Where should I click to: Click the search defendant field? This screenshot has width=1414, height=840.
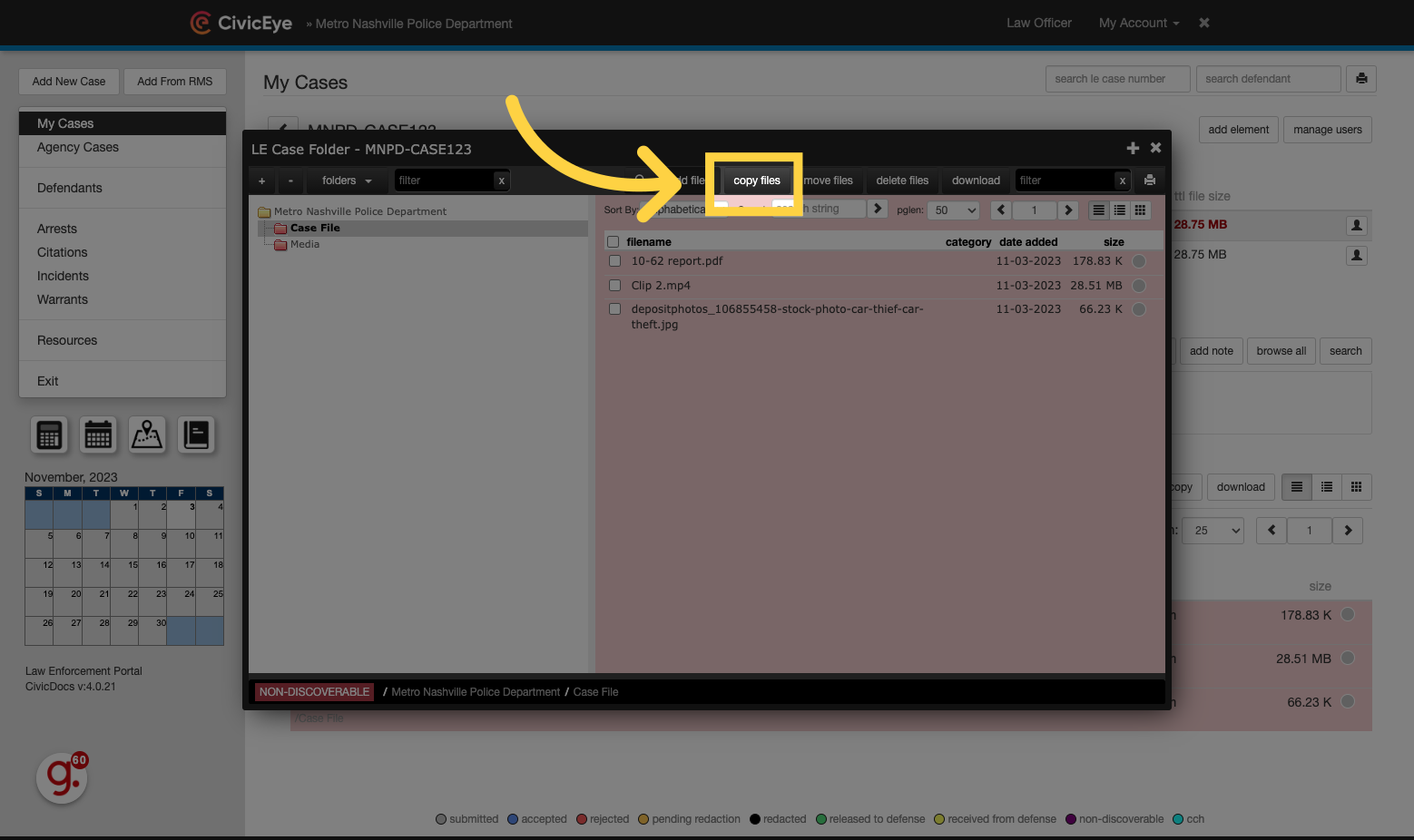click(1268, 79)
